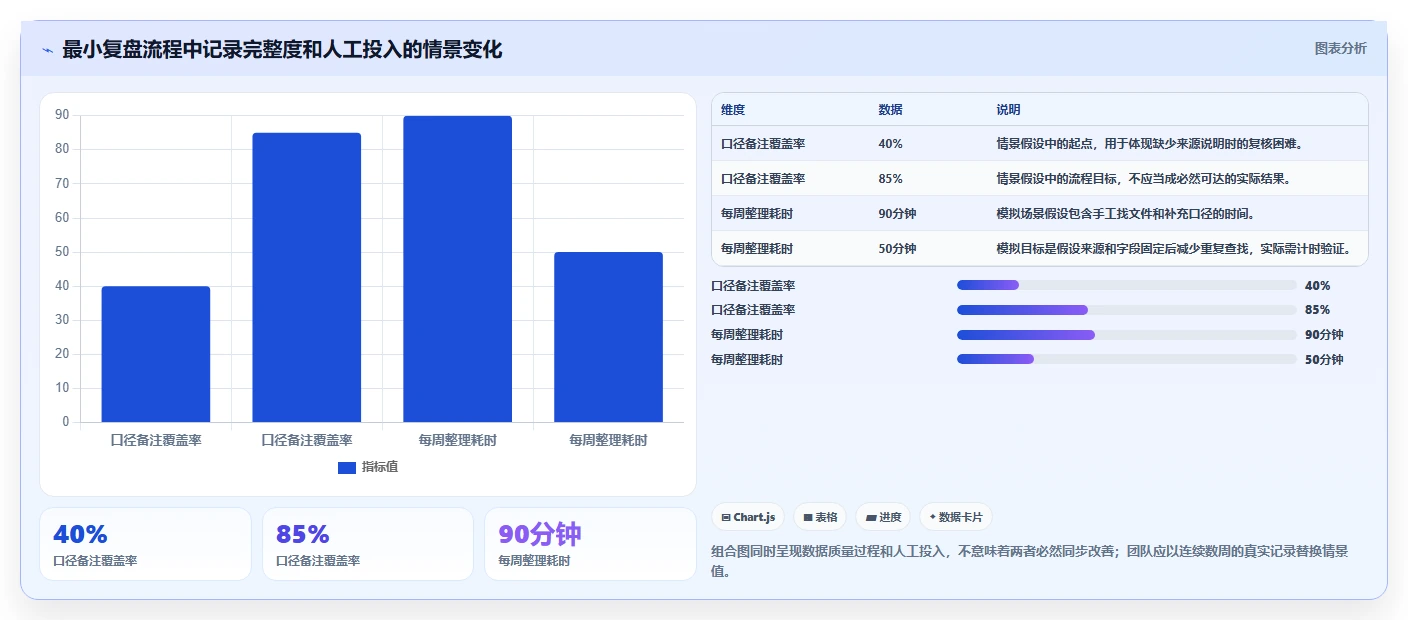
Task: Click the 指标值 legend label
Action: [x=380, y=468]
